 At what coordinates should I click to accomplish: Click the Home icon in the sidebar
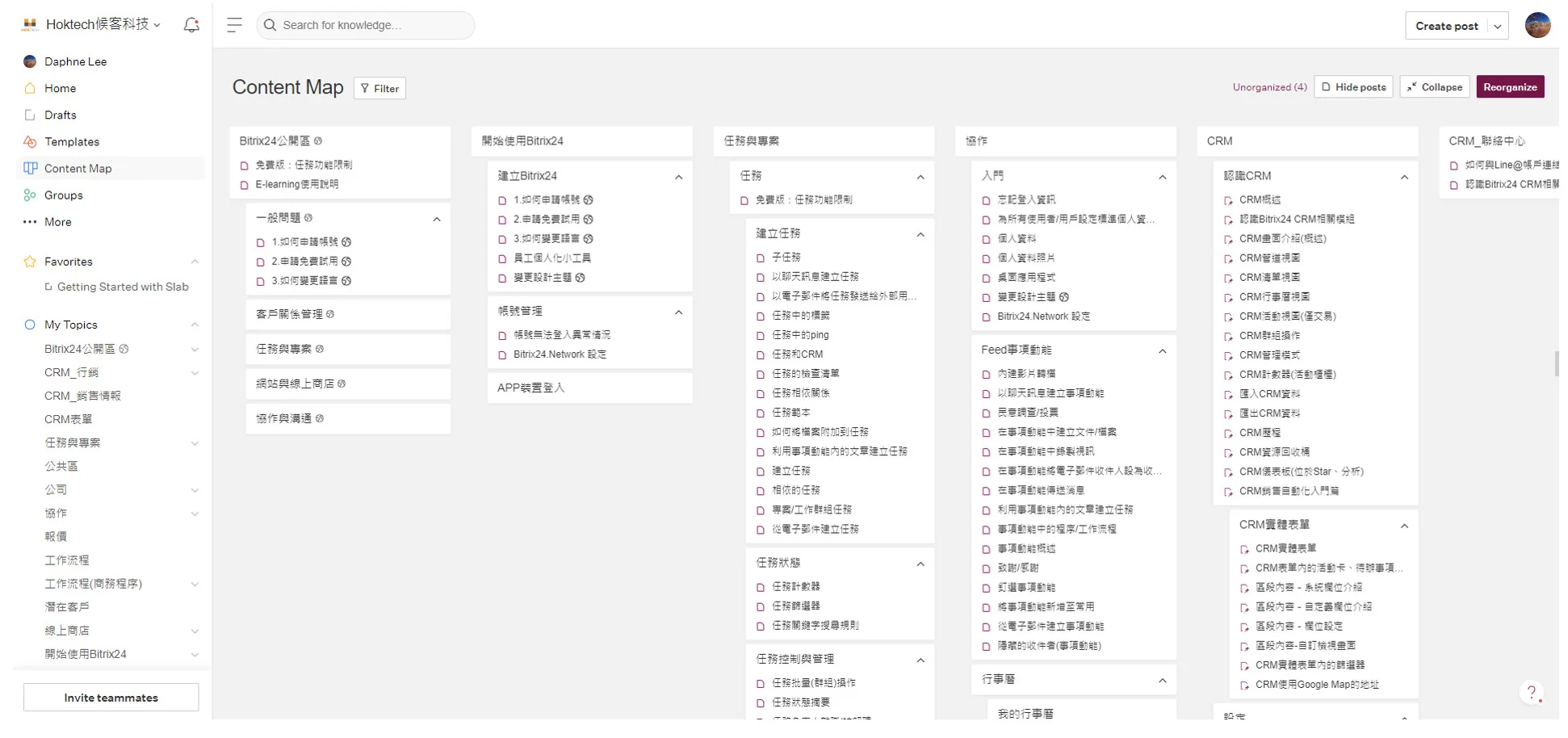click(x=30, y=88)
